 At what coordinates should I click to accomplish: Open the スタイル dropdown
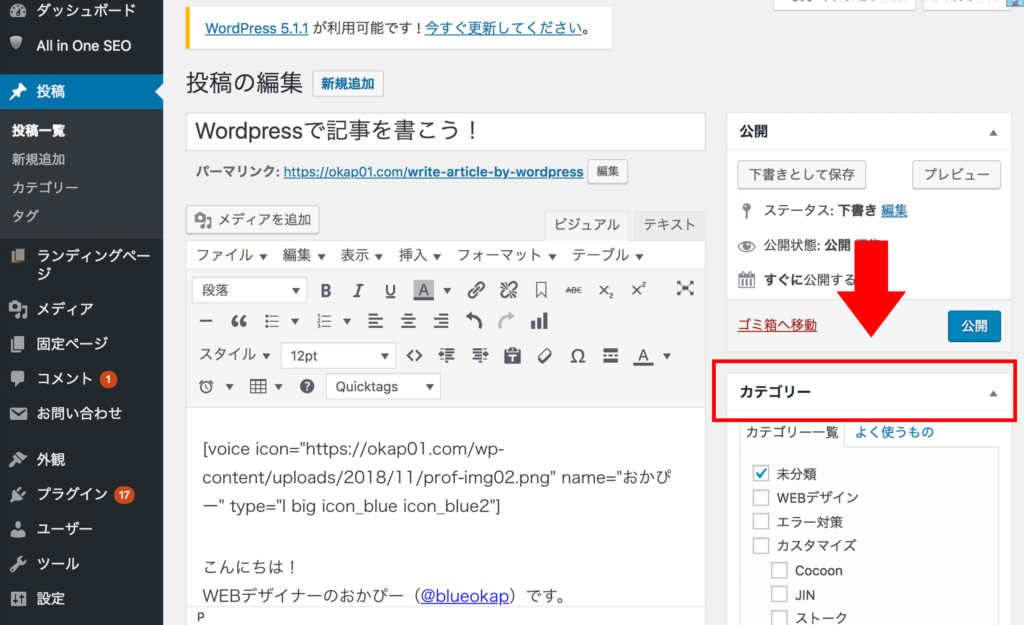234,355
